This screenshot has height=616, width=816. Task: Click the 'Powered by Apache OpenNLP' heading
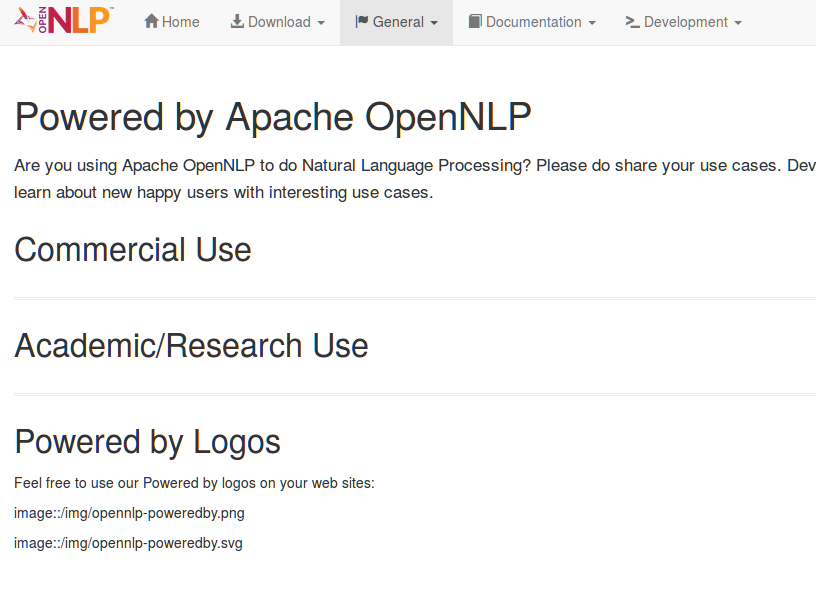273,117
